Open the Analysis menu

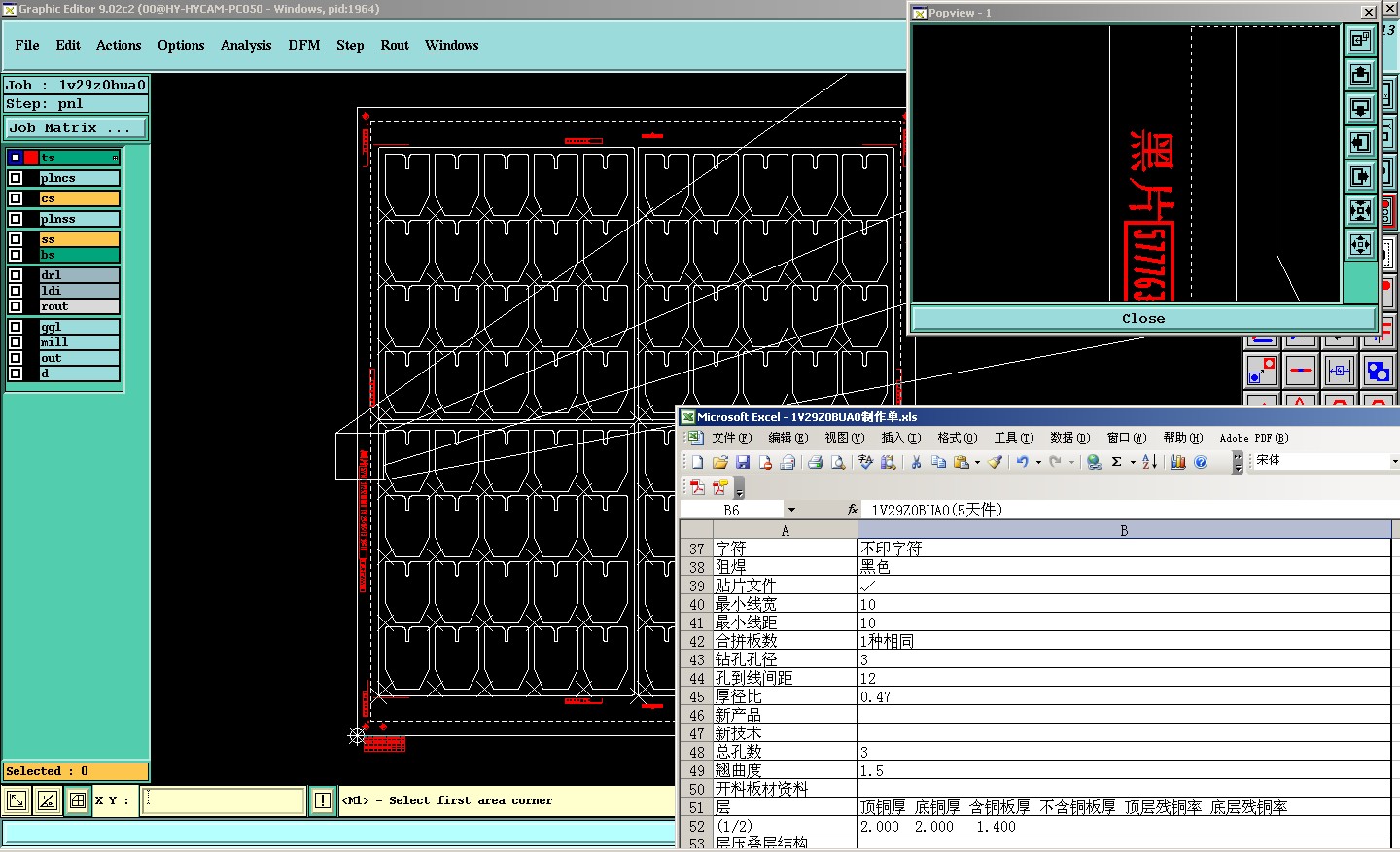point(246,46)
